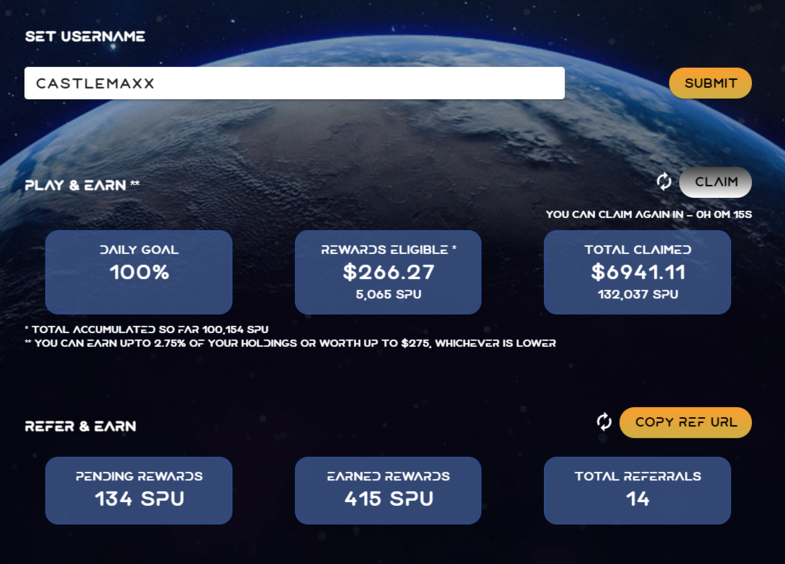785x564 pixels.
Task: Select the Total Referrals 14 card
Action: (x=637, y=490)
